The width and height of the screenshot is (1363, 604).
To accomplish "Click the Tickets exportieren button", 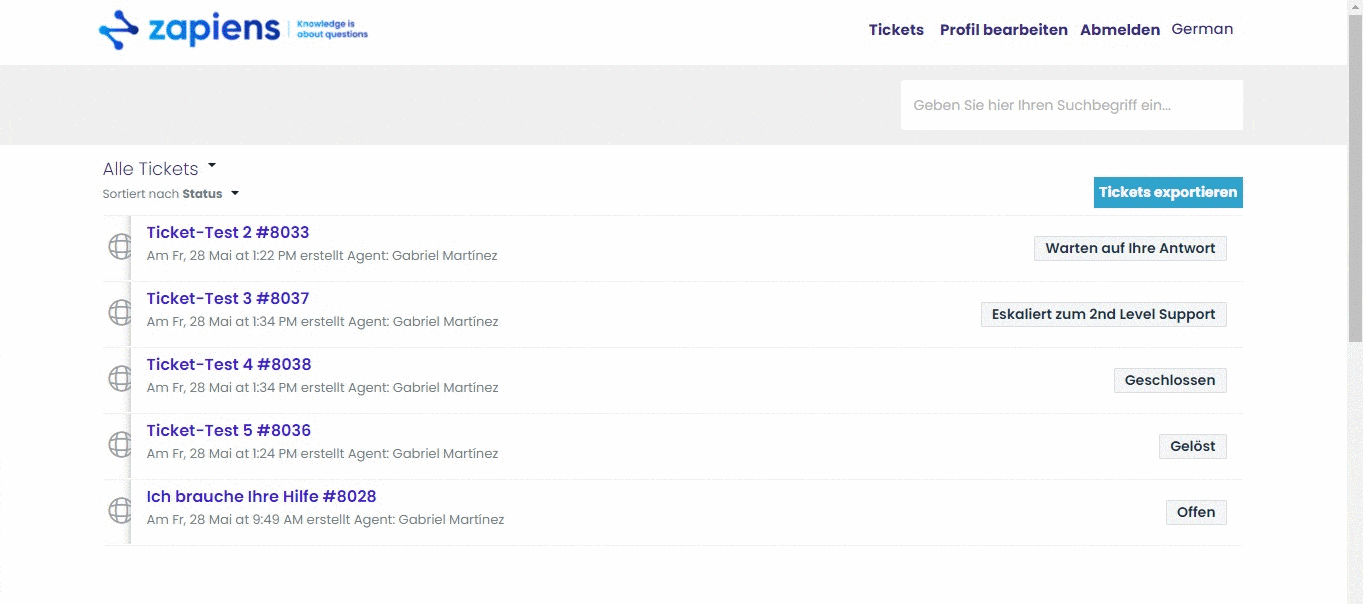I will click(1168, 192).
